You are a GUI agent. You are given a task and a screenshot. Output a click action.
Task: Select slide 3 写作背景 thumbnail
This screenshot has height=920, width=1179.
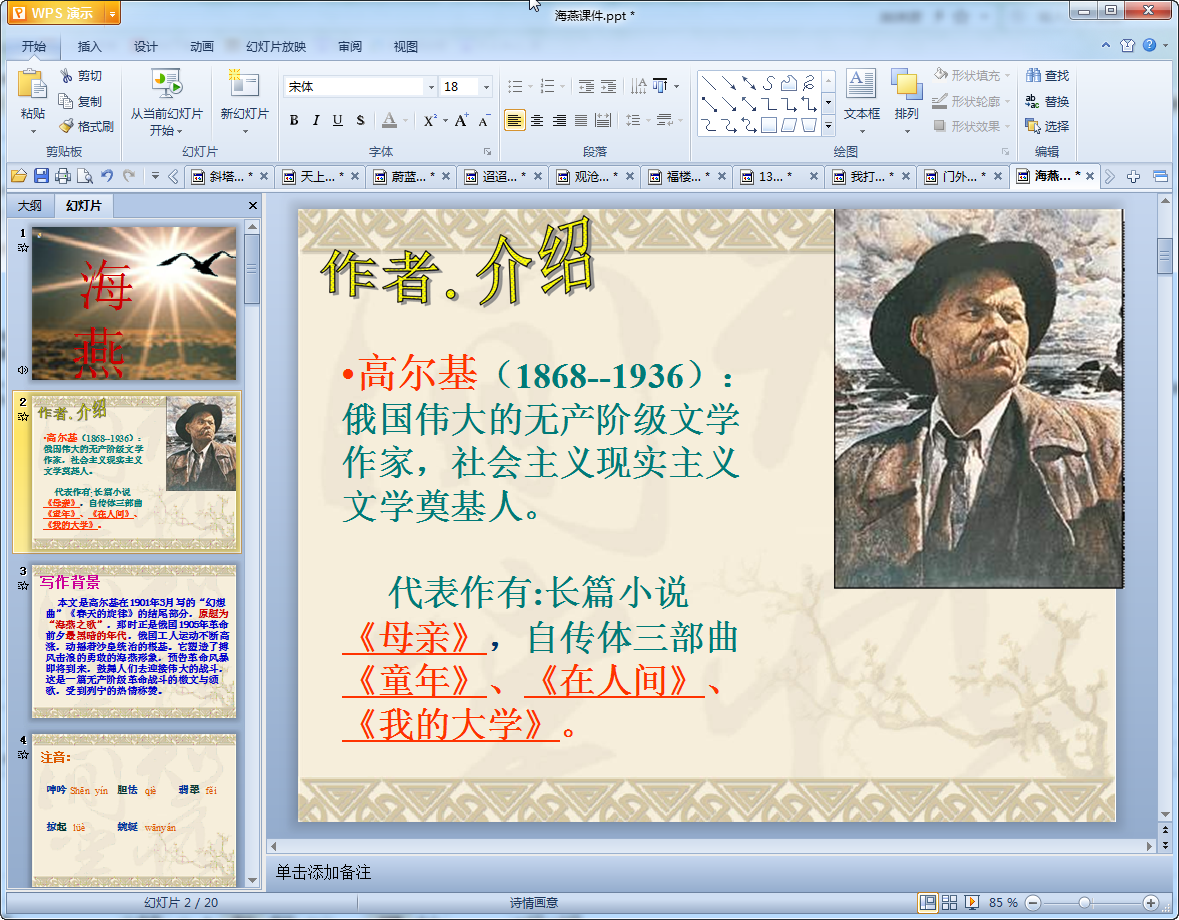coord(134,641)
